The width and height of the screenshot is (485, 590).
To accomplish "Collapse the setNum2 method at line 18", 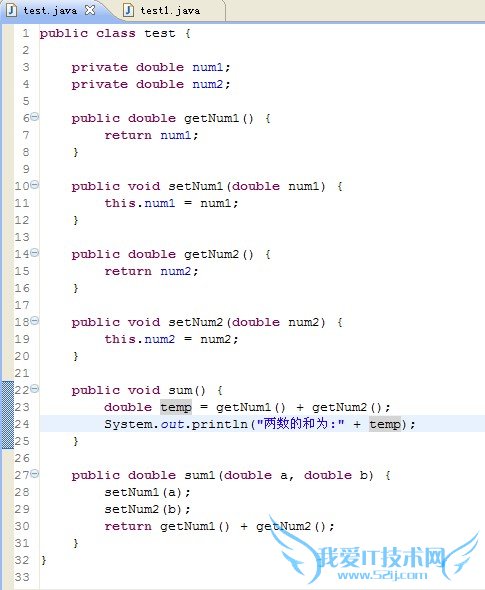I will point(34,321).
